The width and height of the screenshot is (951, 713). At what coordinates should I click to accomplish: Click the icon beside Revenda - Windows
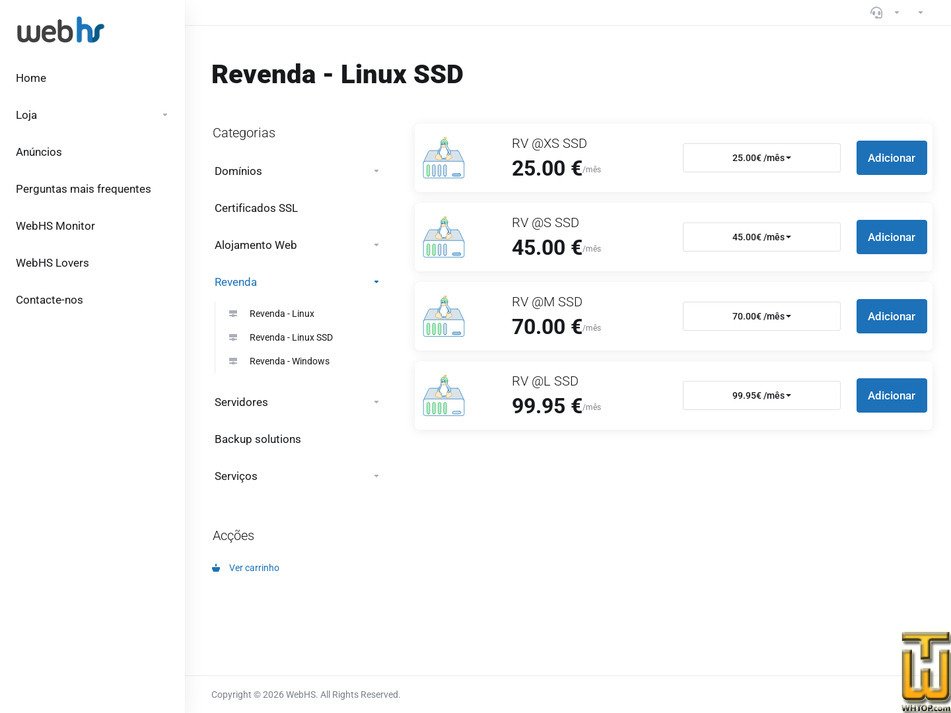click(x=233, y=361)
